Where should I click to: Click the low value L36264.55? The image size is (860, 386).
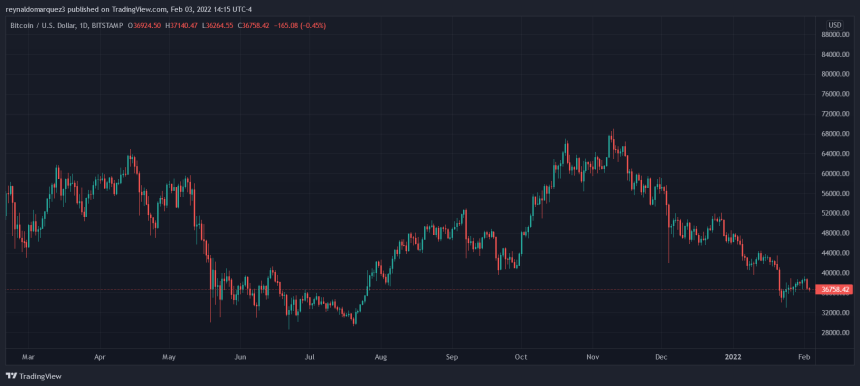[x=218, y=25]
